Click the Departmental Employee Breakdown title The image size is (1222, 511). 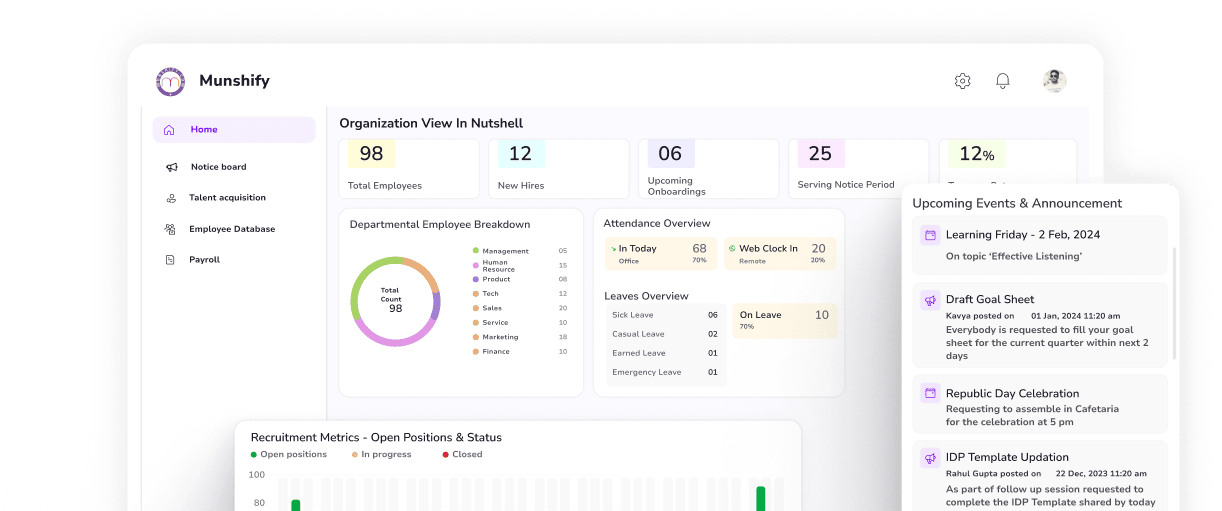click(440, 225)
